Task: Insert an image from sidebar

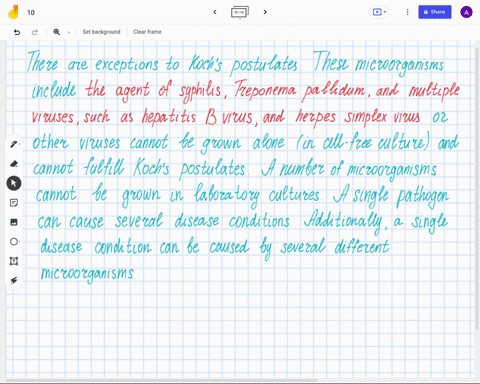Action: [14, 222]
